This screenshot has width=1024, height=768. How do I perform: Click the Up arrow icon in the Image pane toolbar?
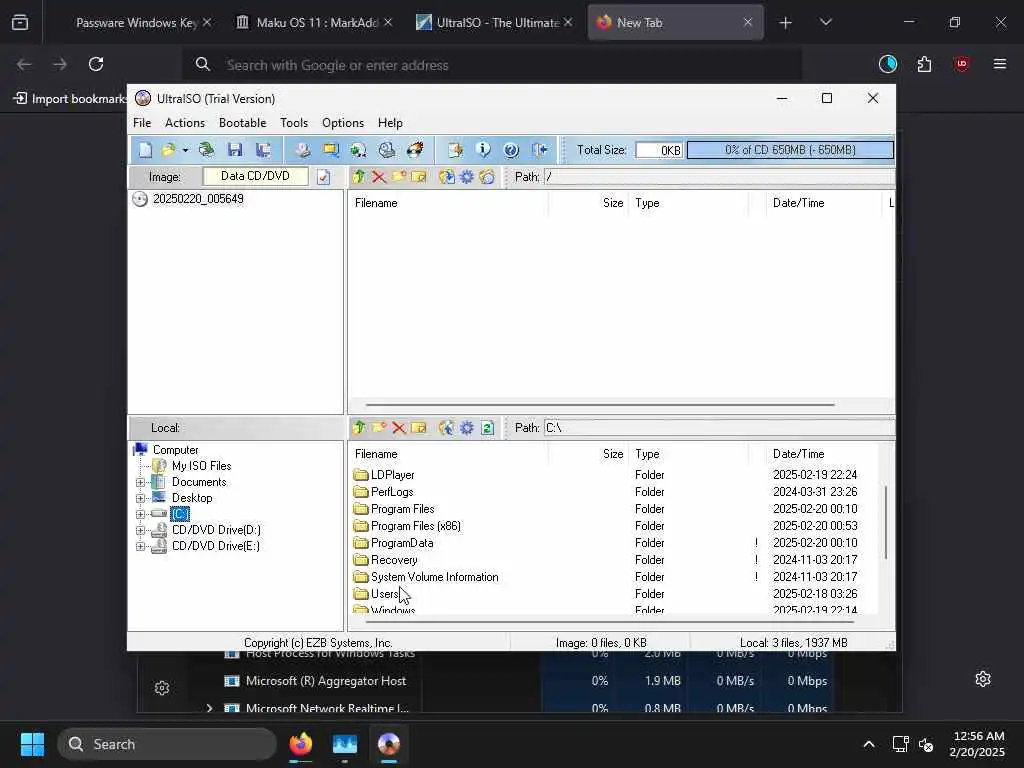(x=359, y=177)
